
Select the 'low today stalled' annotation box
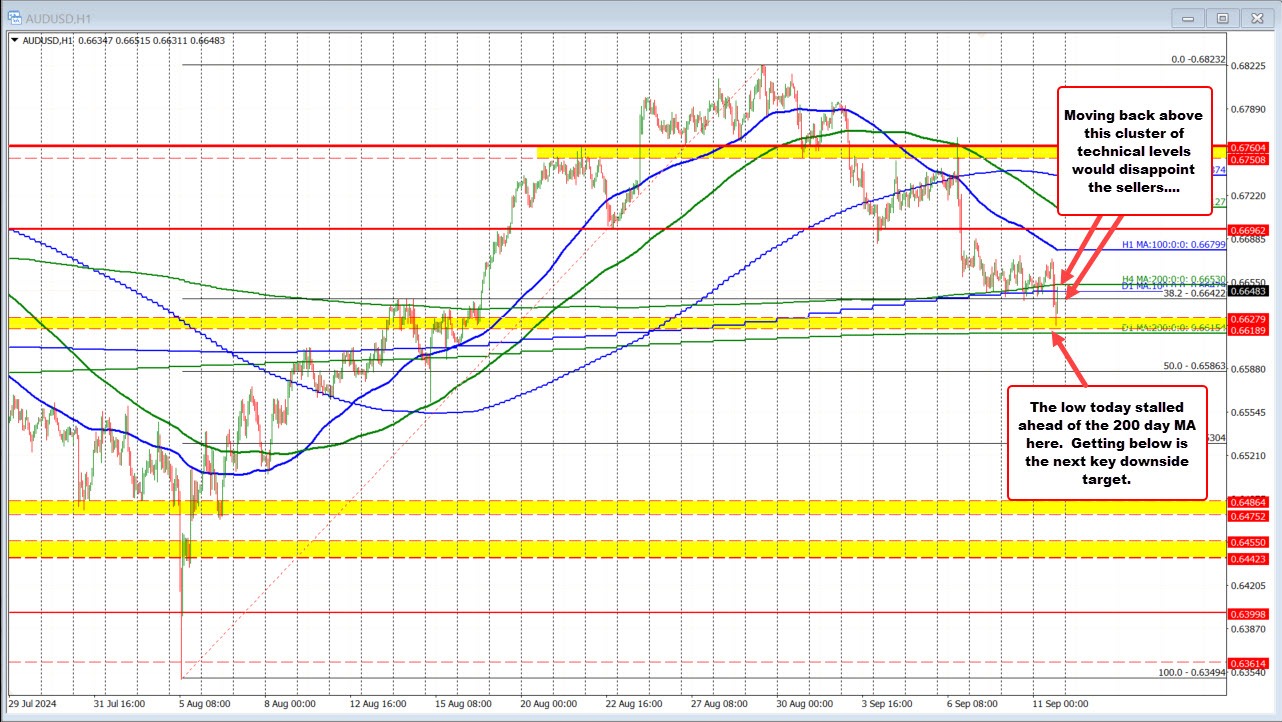click(1107, 443)
